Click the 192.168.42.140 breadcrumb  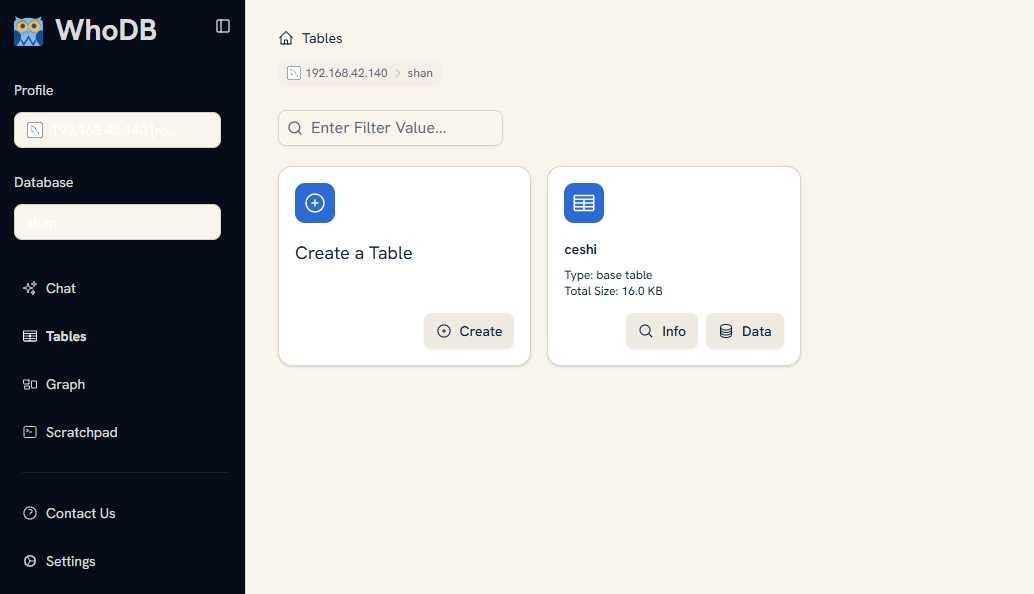346,73
